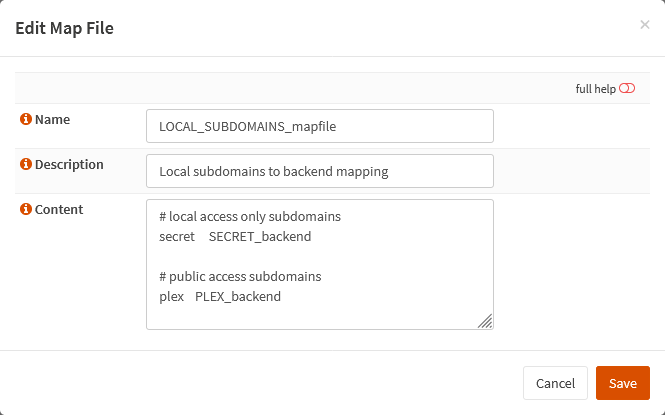This screenshot has height=415, width=665.
Task: Select the Content field label
Action: click(x=59, y=209)
